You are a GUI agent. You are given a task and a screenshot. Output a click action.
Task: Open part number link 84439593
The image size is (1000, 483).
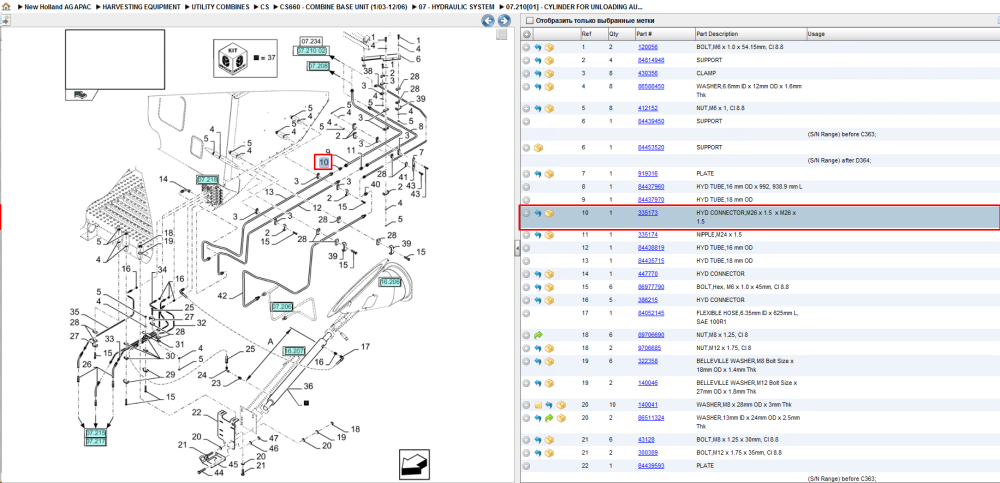coord(651,466)
